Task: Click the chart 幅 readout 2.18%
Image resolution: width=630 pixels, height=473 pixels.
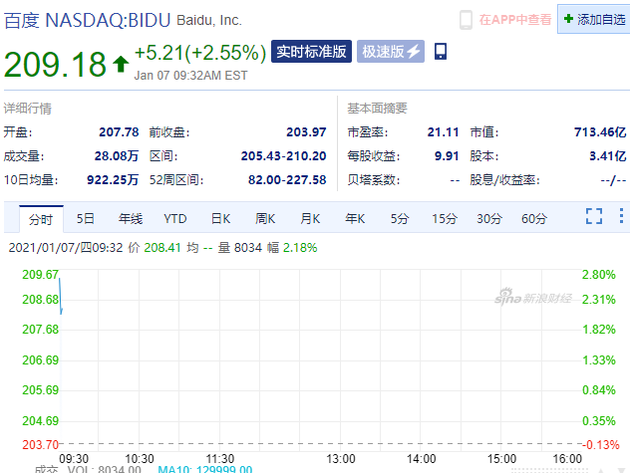Action: point(300,248)
